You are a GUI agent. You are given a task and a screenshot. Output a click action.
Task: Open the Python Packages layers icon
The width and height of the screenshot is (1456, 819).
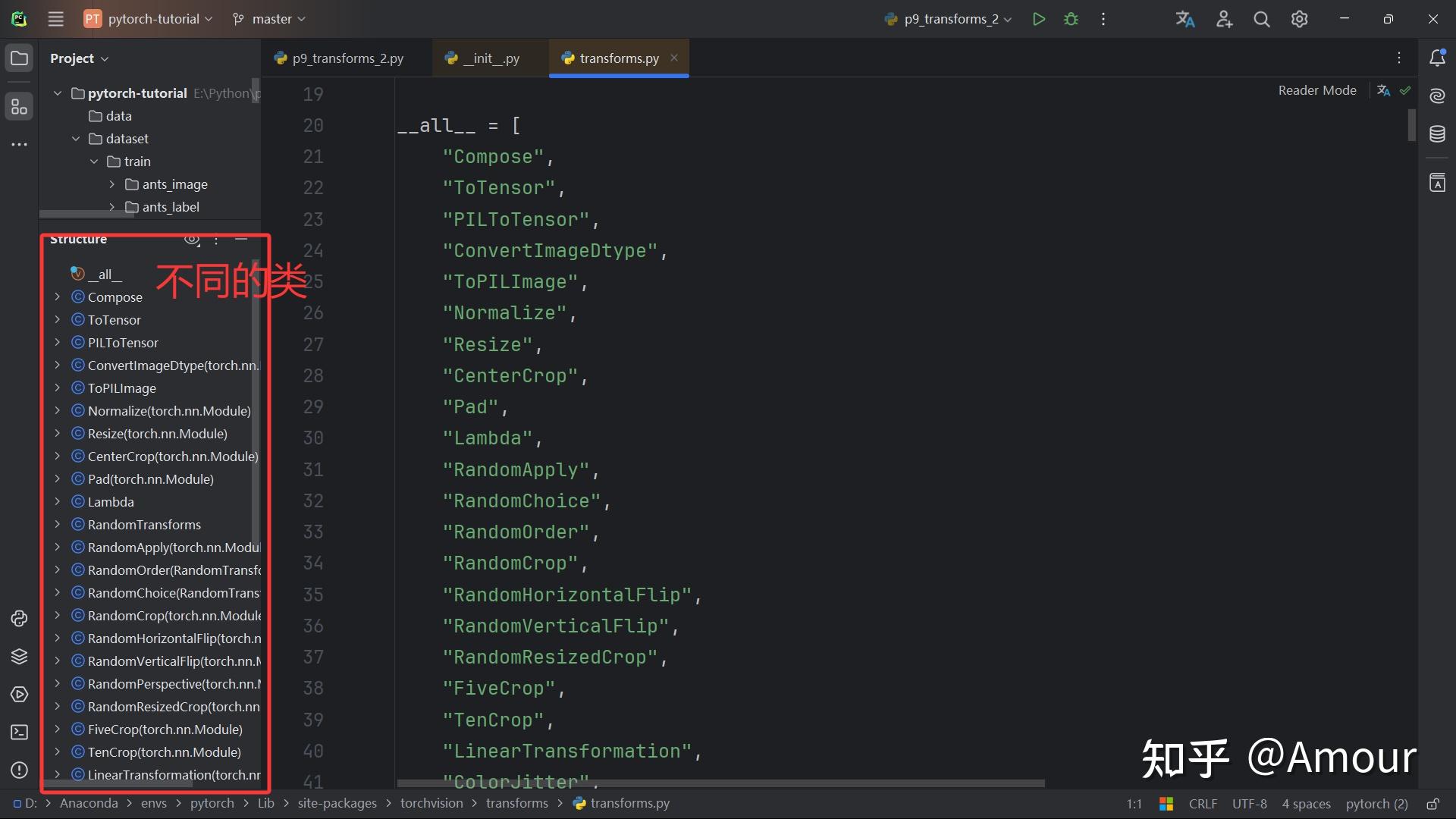[19, 656]
